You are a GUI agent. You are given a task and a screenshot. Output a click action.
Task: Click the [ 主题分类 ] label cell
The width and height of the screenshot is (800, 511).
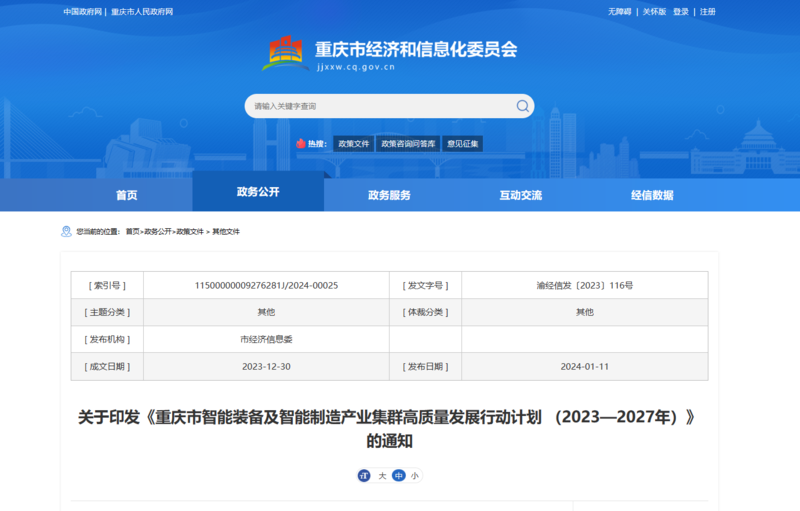[x=107, y=312]
